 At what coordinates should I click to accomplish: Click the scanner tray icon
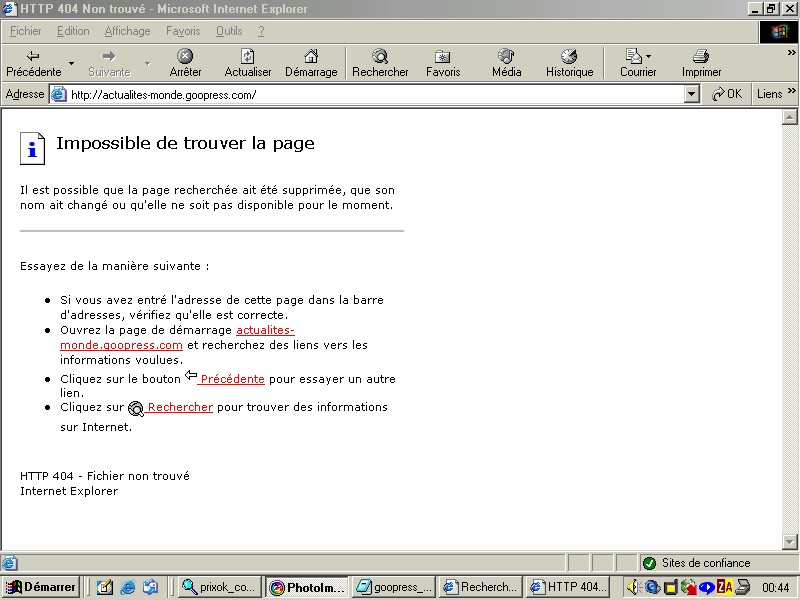(742, 587)
